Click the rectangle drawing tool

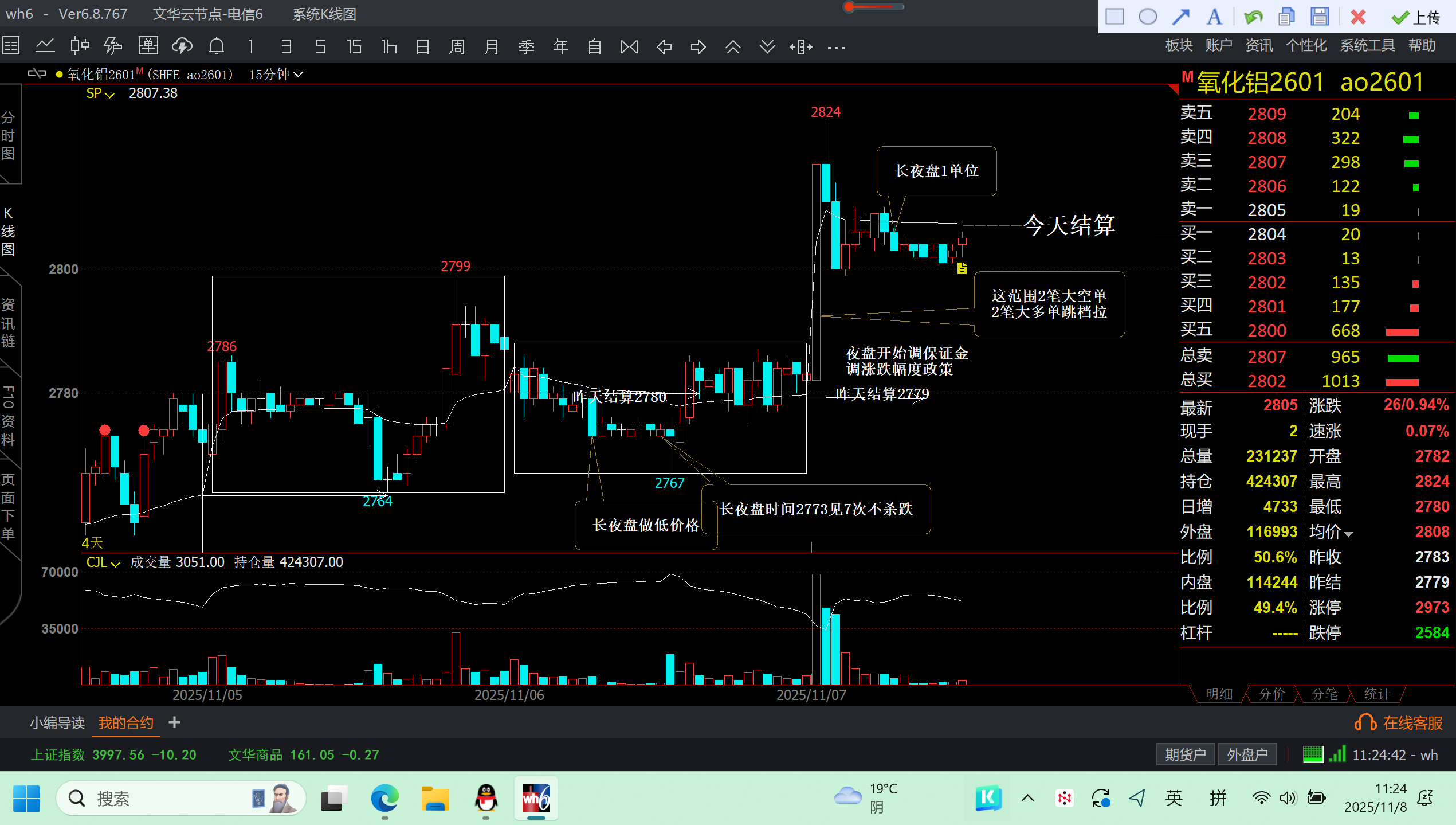[x=1114, y=17]
